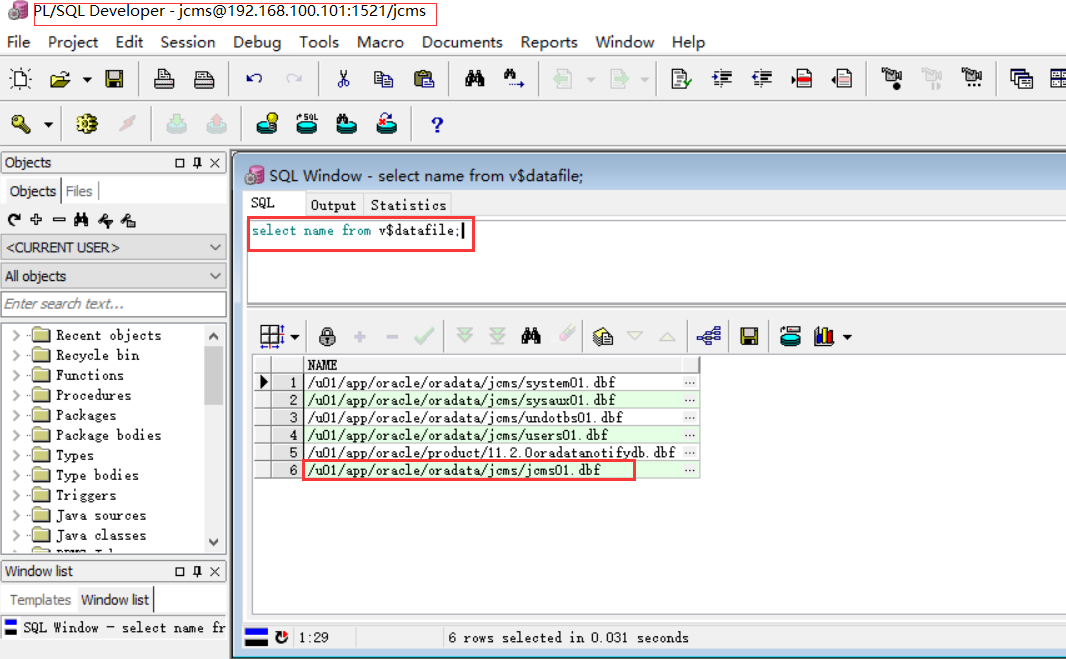Click the New file toolbar icon
Screen dimensions: 1066x659
(20, 79)
